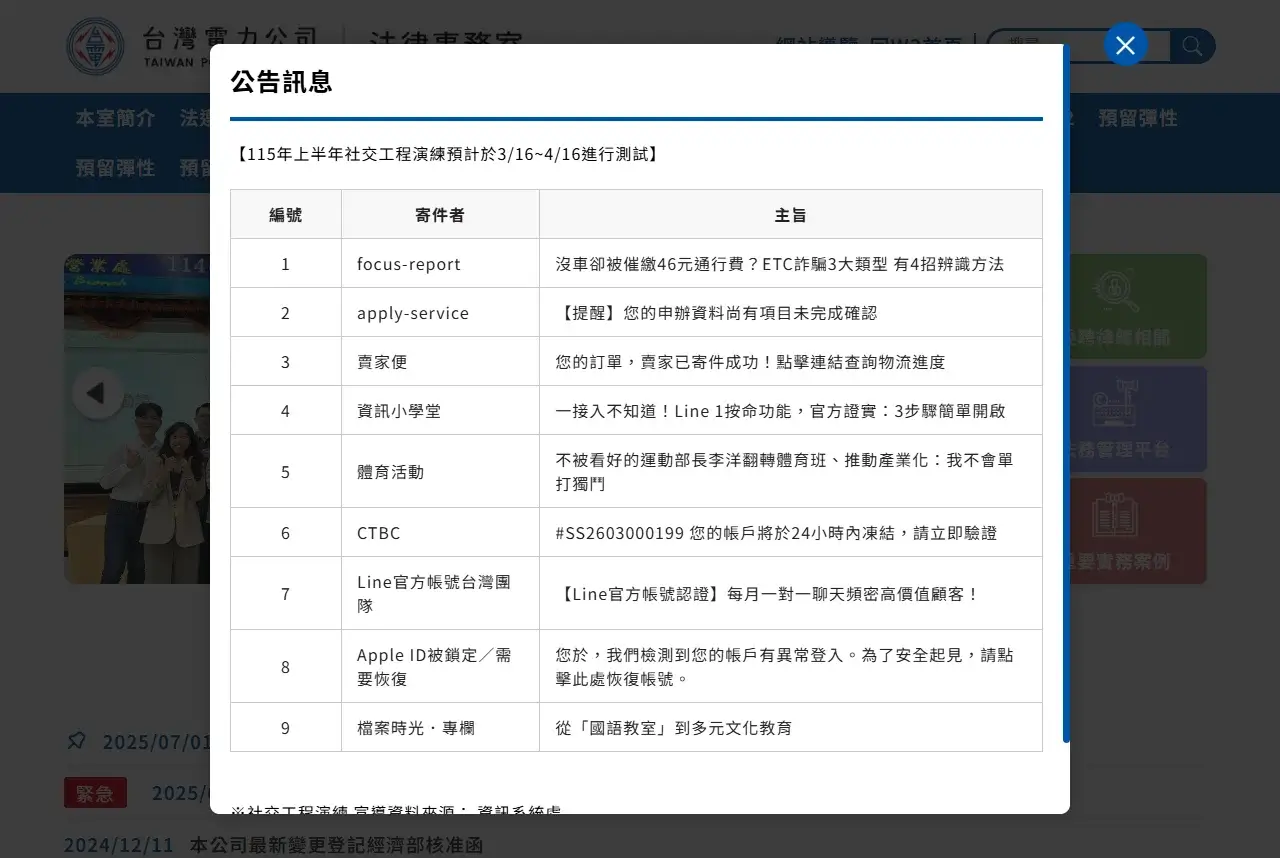Click the search magnifier icon in header

(1192, 46)
